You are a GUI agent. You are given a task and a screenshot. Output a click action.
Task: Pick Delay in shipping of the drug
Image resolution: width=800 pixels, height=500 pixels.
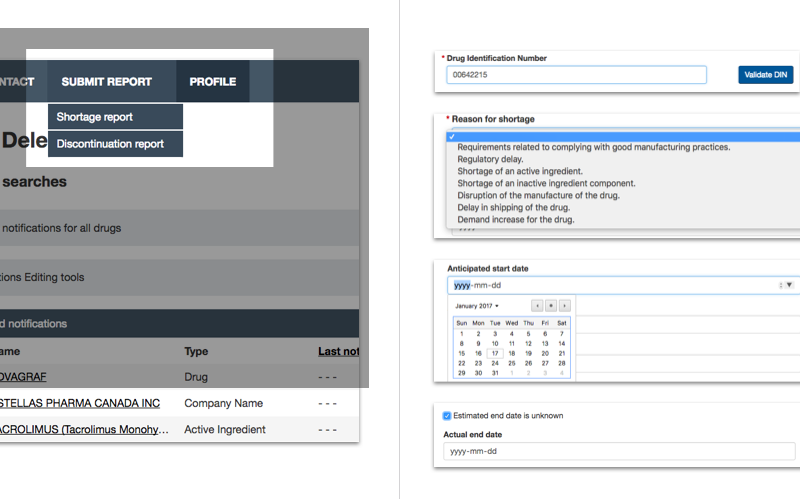[516, 207]
